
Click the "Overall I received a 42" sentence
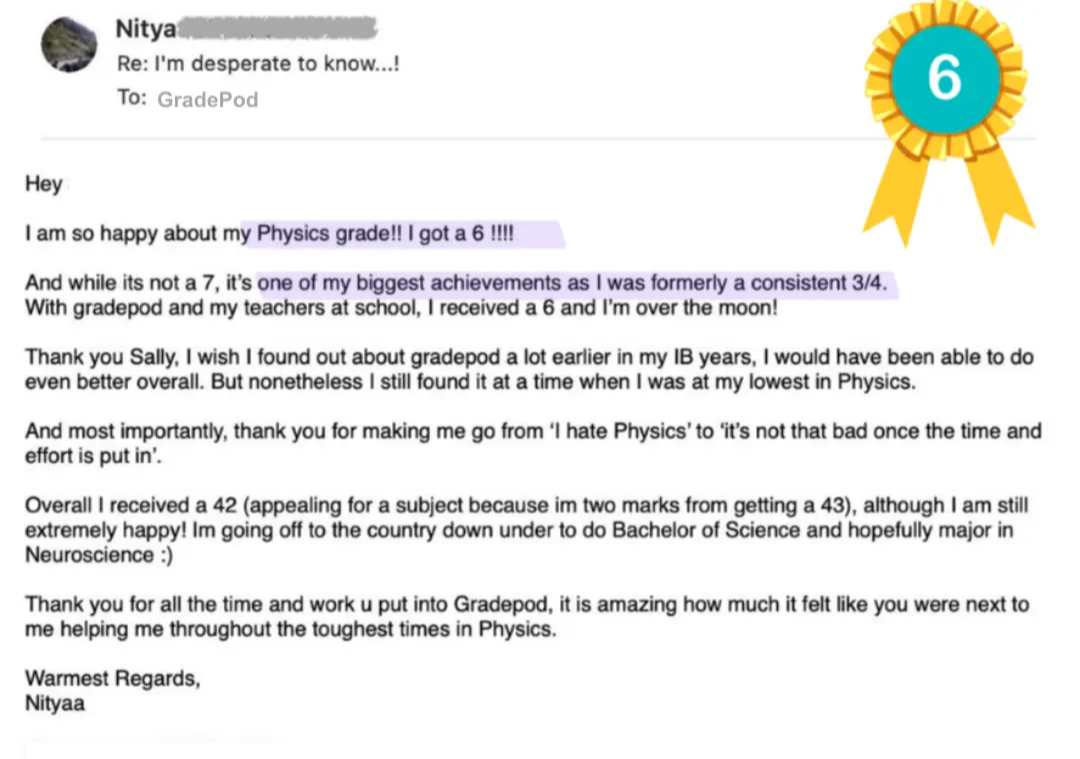tap(526, 530)
